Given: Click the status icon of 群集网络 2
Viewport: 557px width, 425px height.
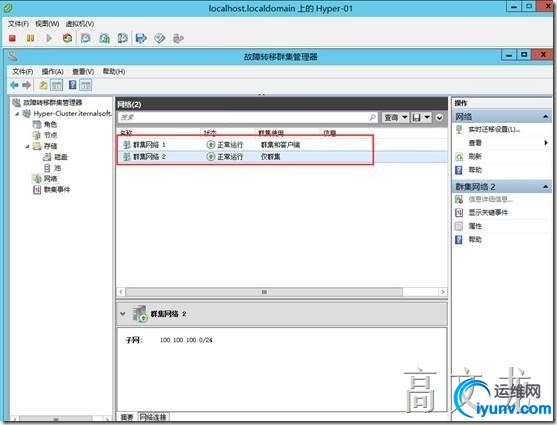Looking at the screenshot, I should [211, 156].
